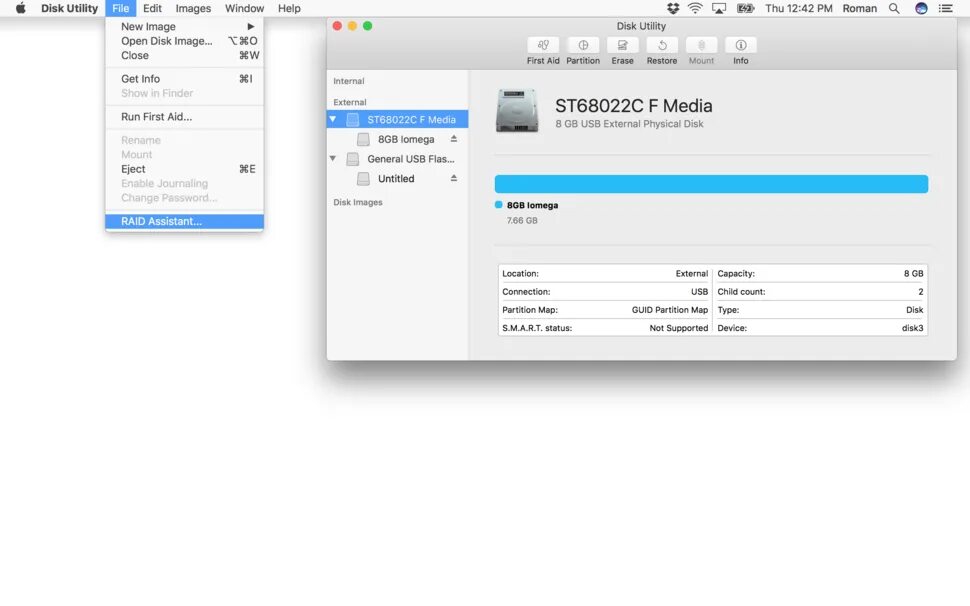
Task: Click the 8GB Iomega volume icon in sidebar
Action: click(x=363, y=139)
